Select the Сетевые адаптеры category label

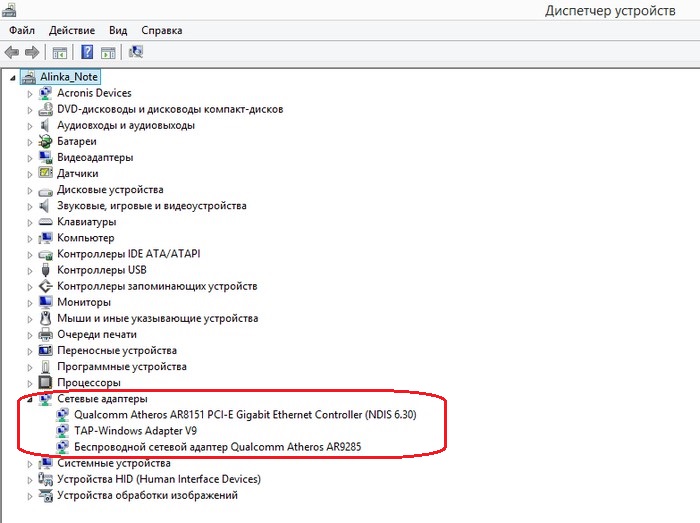point(102,398)
